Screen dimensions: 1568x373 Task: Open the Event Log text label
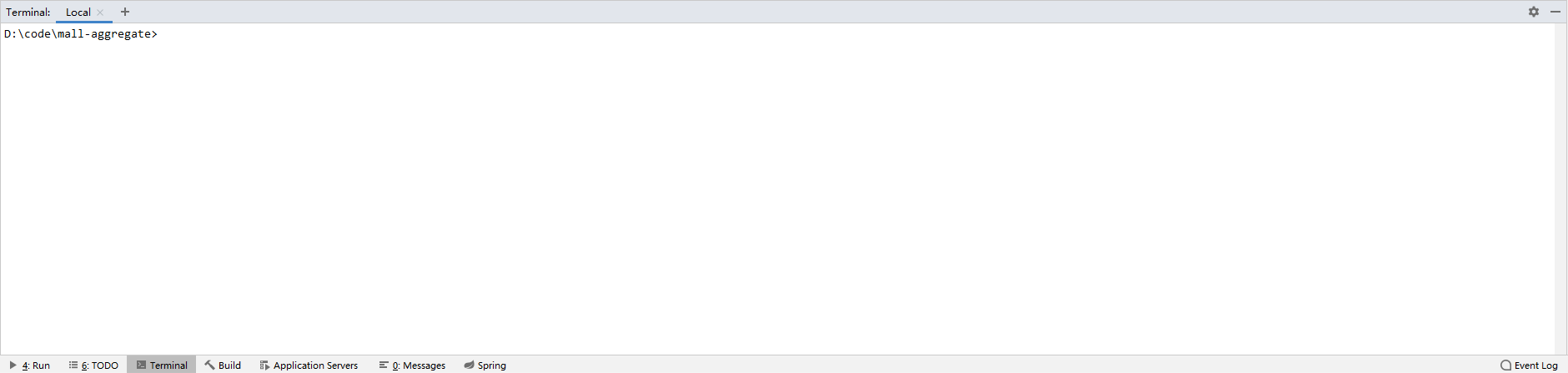click(x=1535, y=365)
